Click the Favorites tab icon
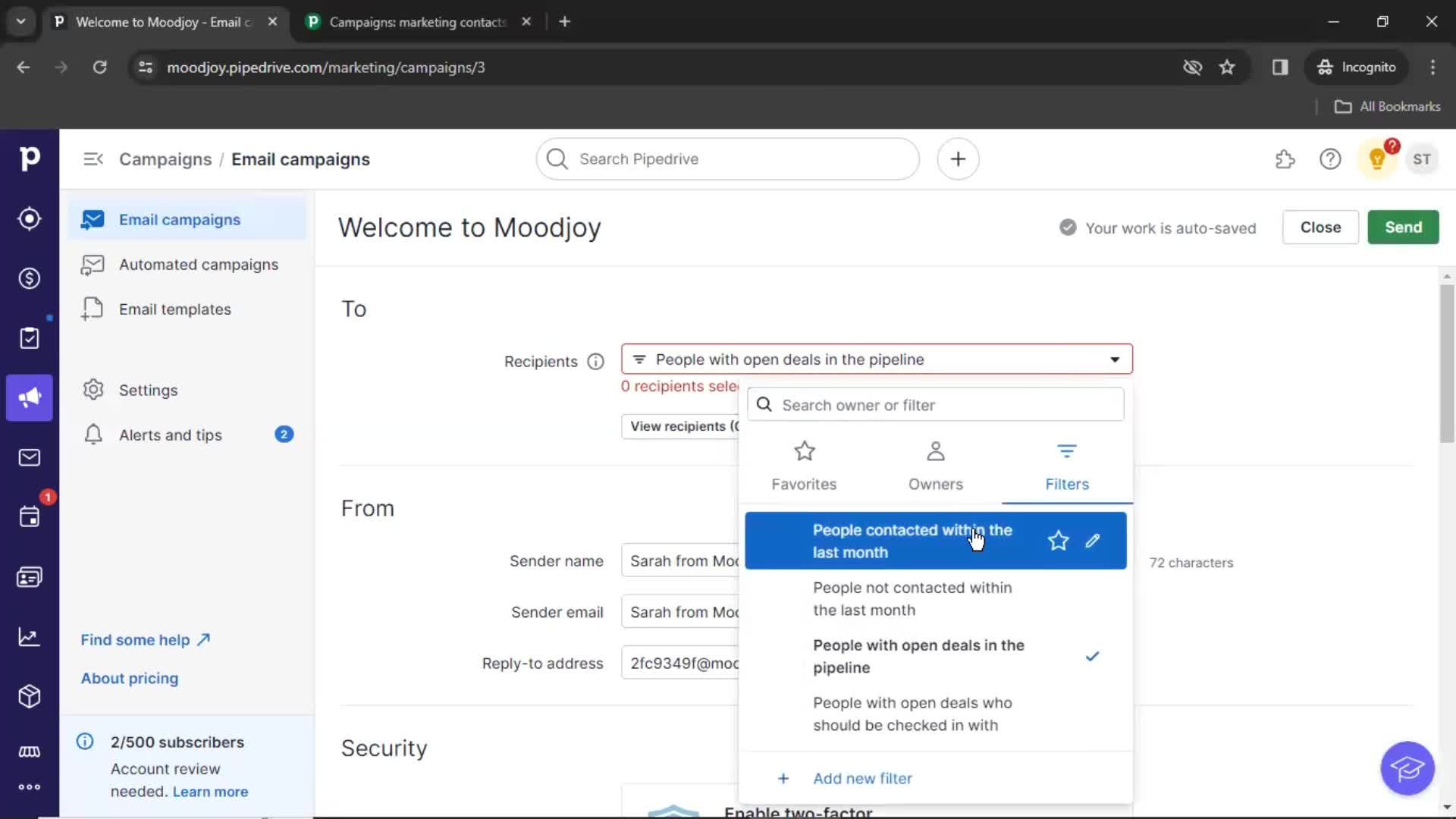Viewport: 1456px width, 819px height. [x=805, y=451]
